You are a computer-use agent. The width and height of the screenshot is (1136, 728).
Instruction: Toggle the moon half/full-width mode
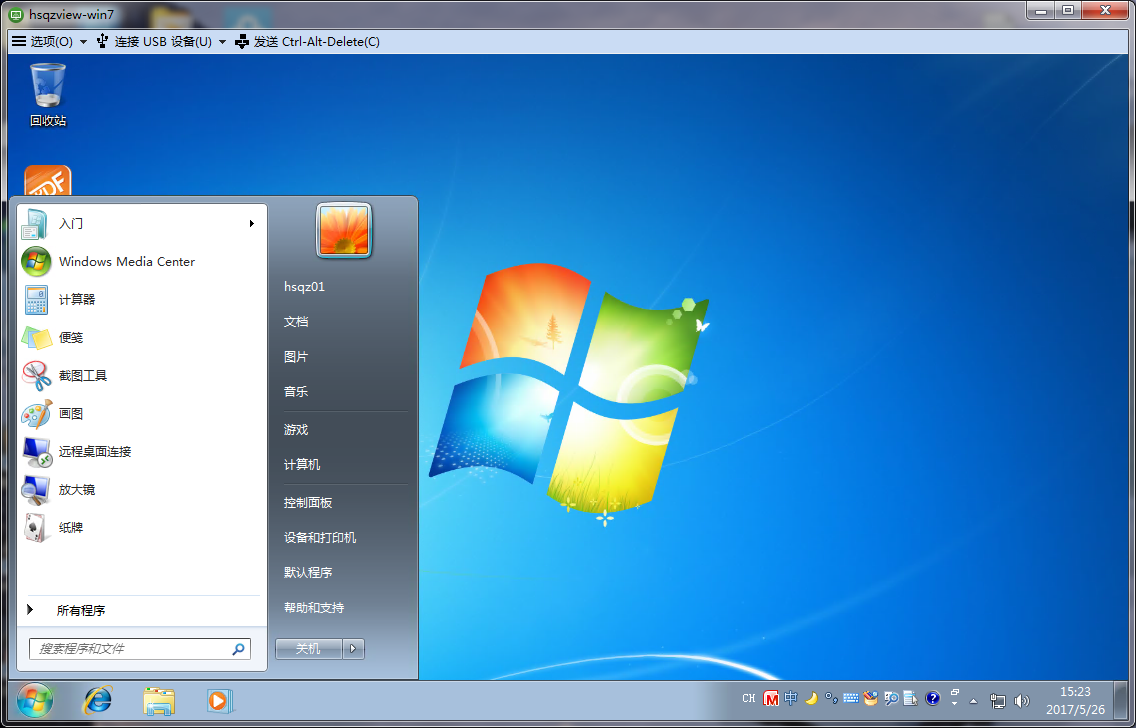(x=811, y=698)
